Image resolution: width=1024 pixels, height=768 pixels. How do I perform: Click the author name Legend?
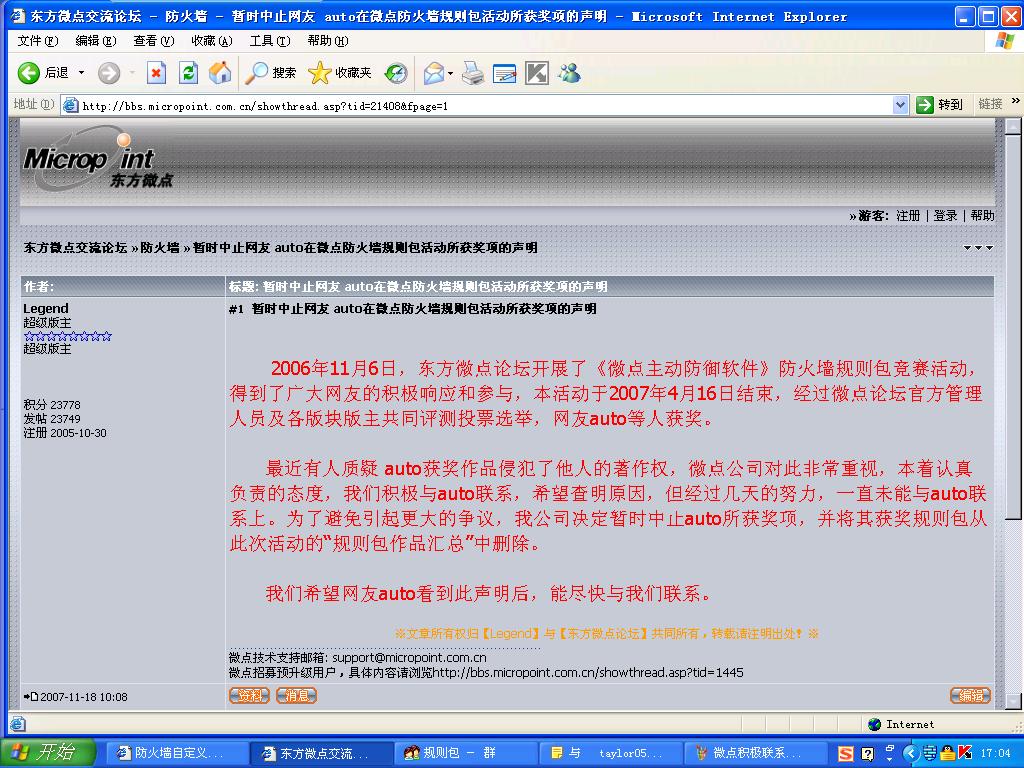46,308
